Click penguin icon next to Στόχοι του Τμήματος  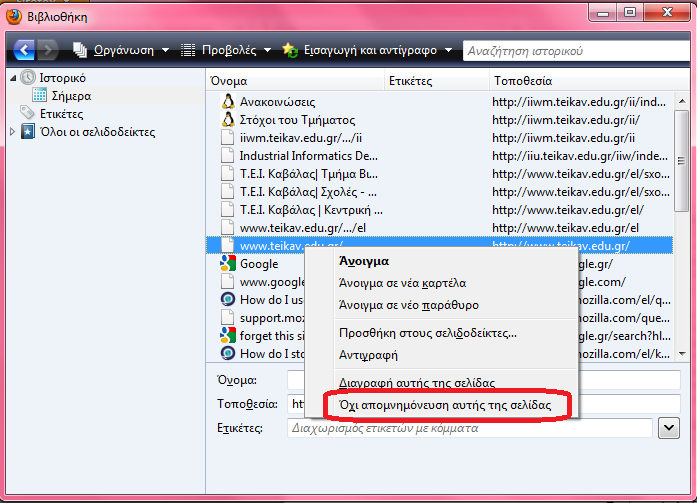pos(228,120)
